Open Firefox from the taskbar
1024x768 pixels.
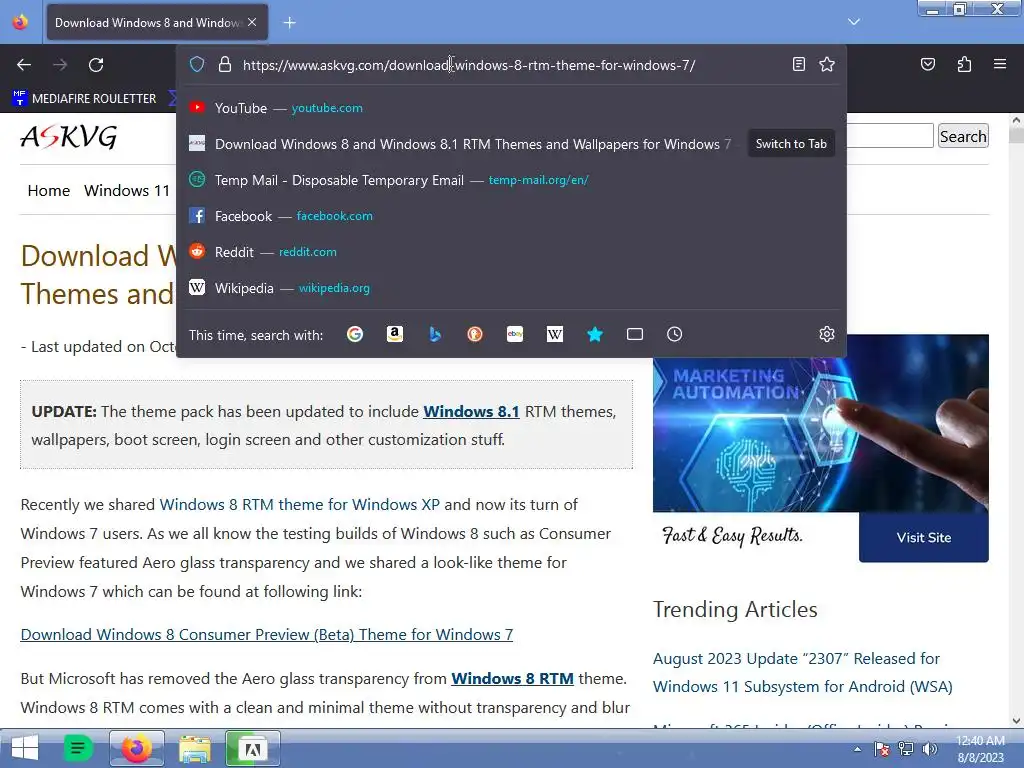(136, 748)
